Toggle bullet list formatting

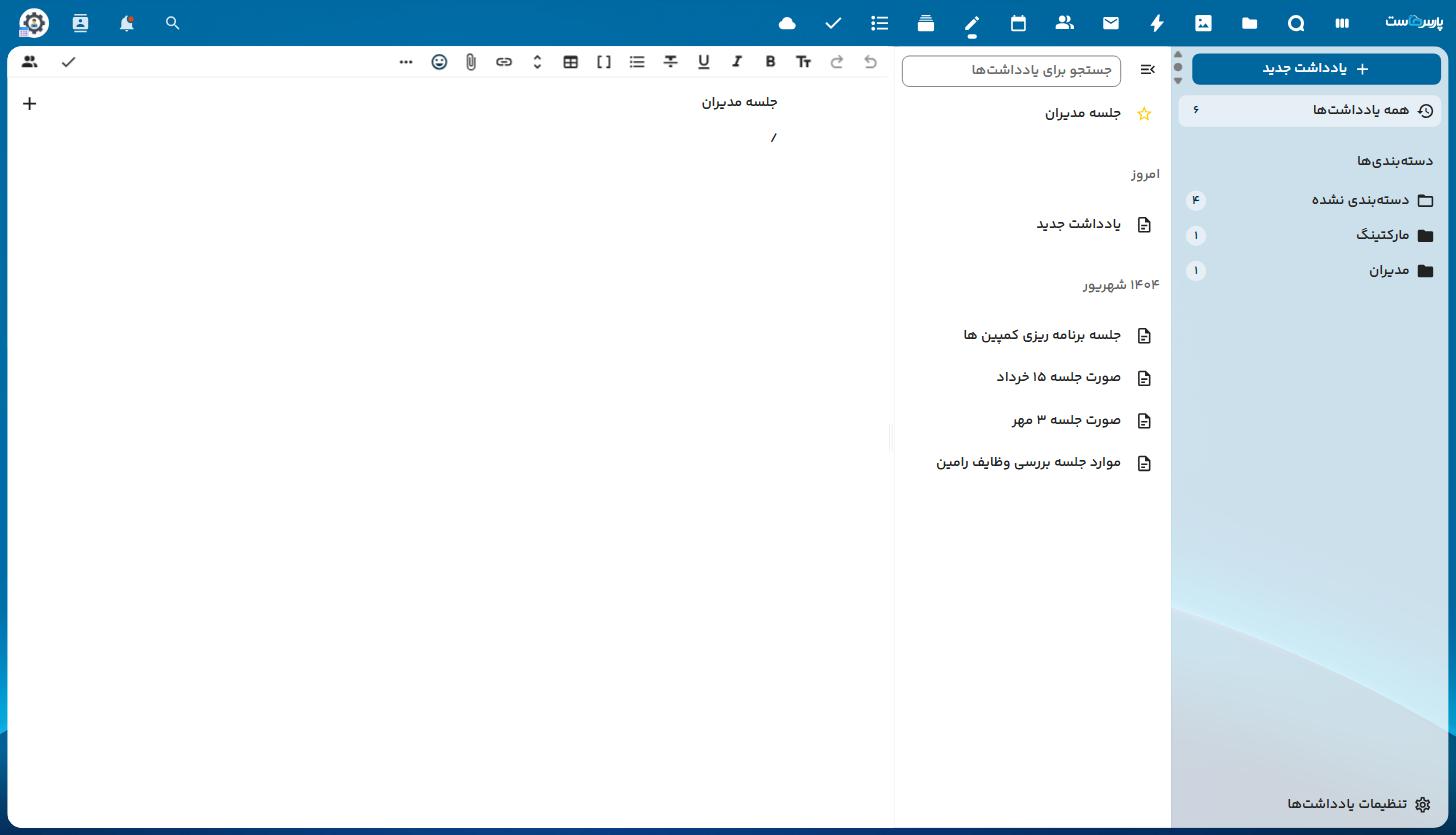[x=637, y=62]
